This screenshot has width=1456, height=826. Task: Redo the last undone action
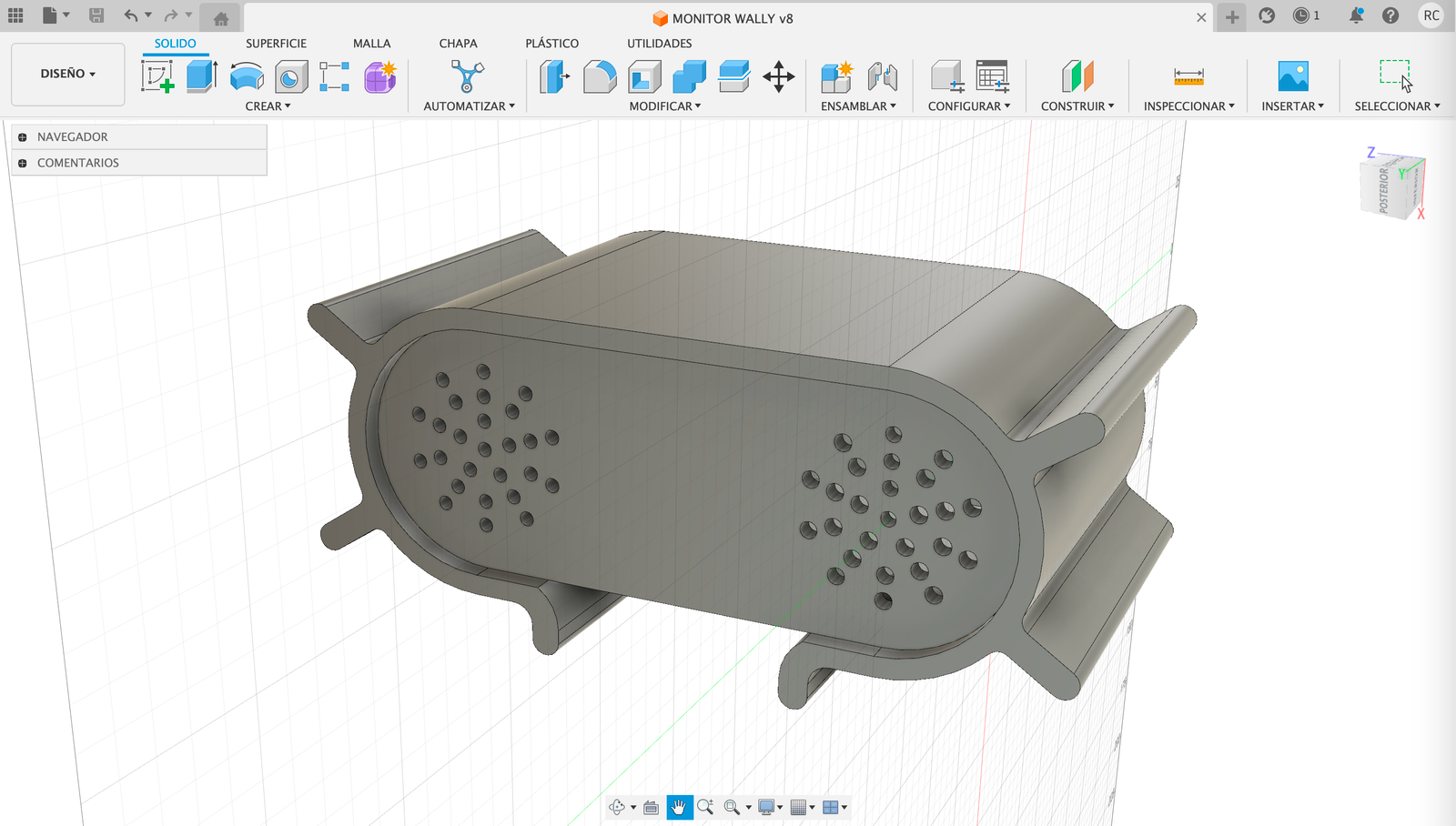[171, 15]
